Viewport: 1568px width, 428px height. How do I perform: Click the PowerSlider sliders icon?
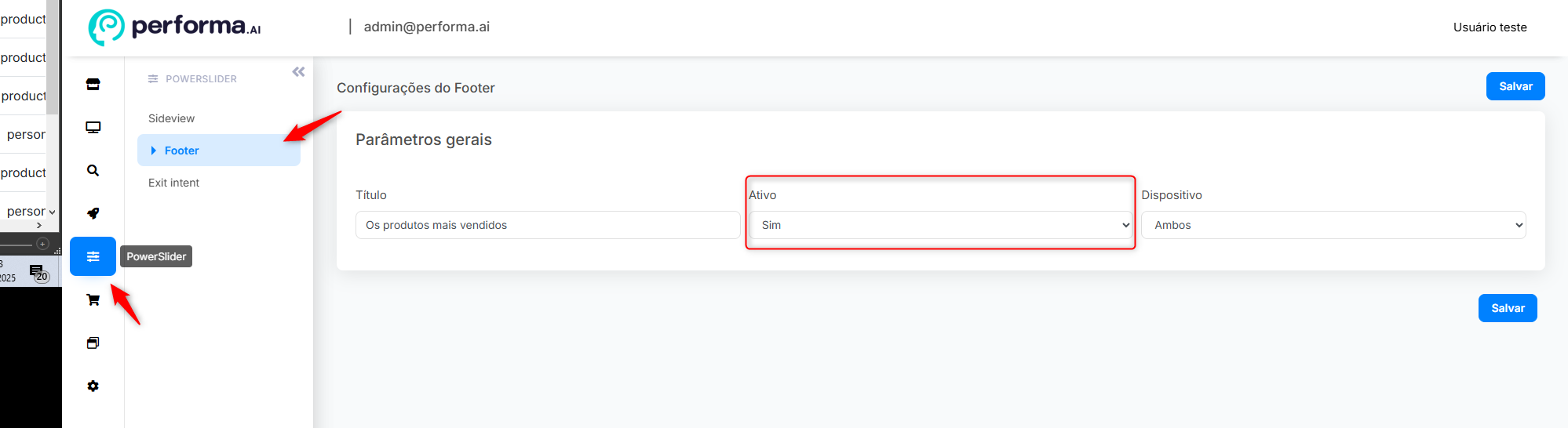point(93,256)
